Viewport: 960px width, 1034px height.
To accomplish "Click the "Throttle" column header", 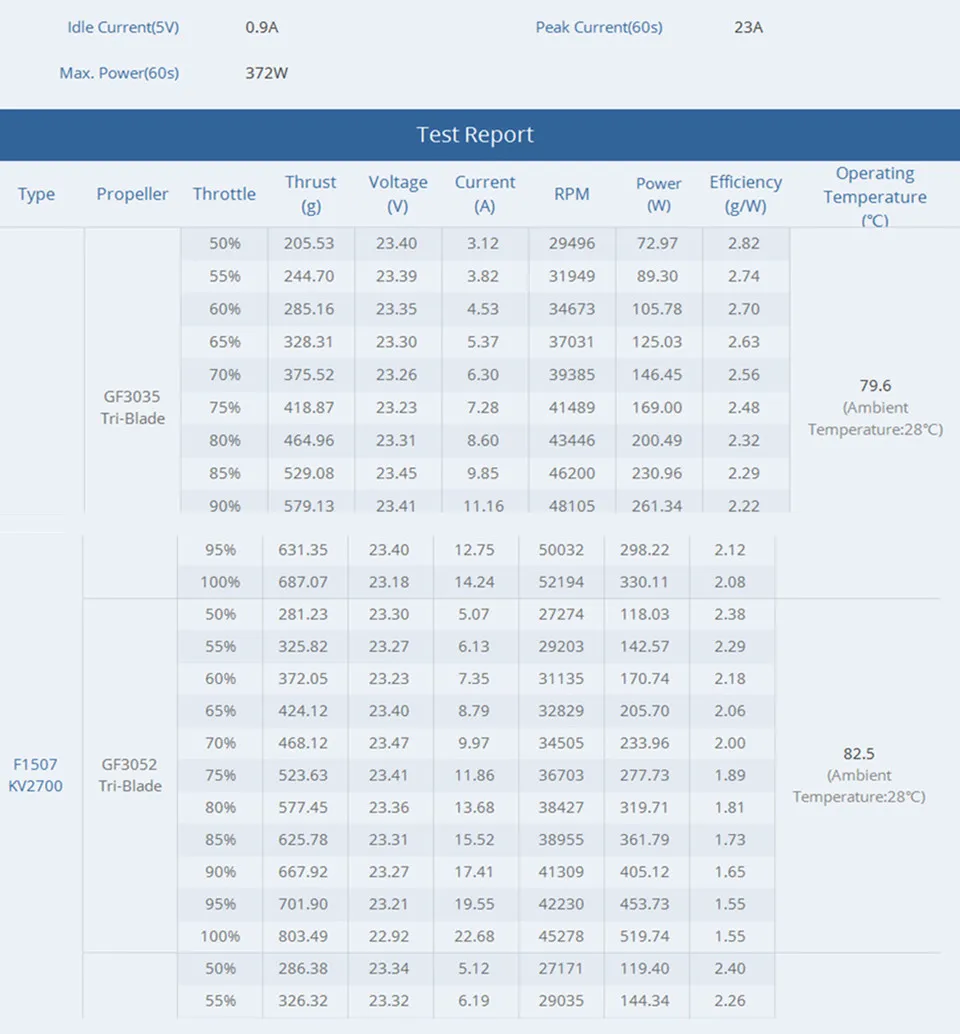I will click(x=224, y=194).
